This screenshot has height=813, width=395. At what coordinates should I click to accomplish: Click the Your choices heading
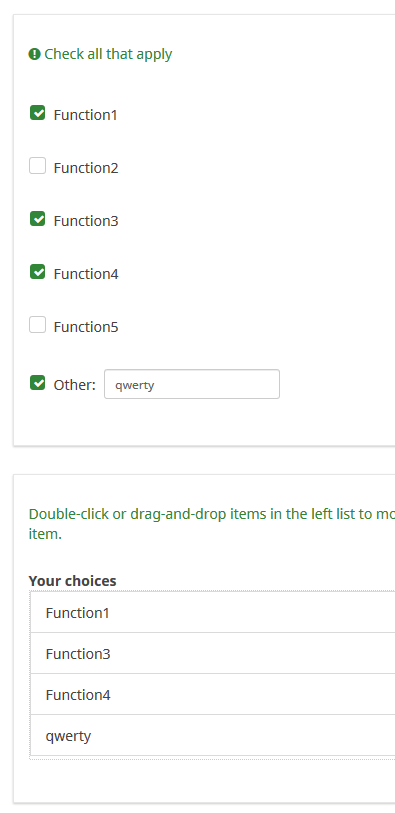[73, 581]
